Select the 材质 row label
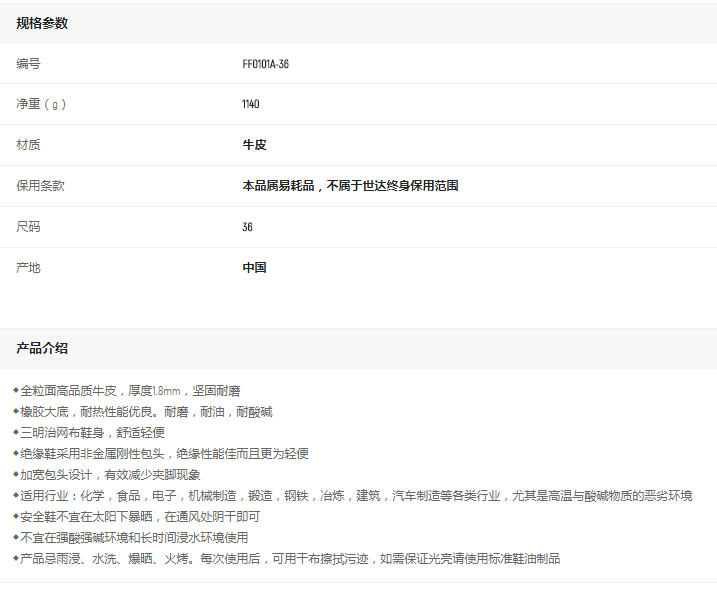 pos(28,145)
